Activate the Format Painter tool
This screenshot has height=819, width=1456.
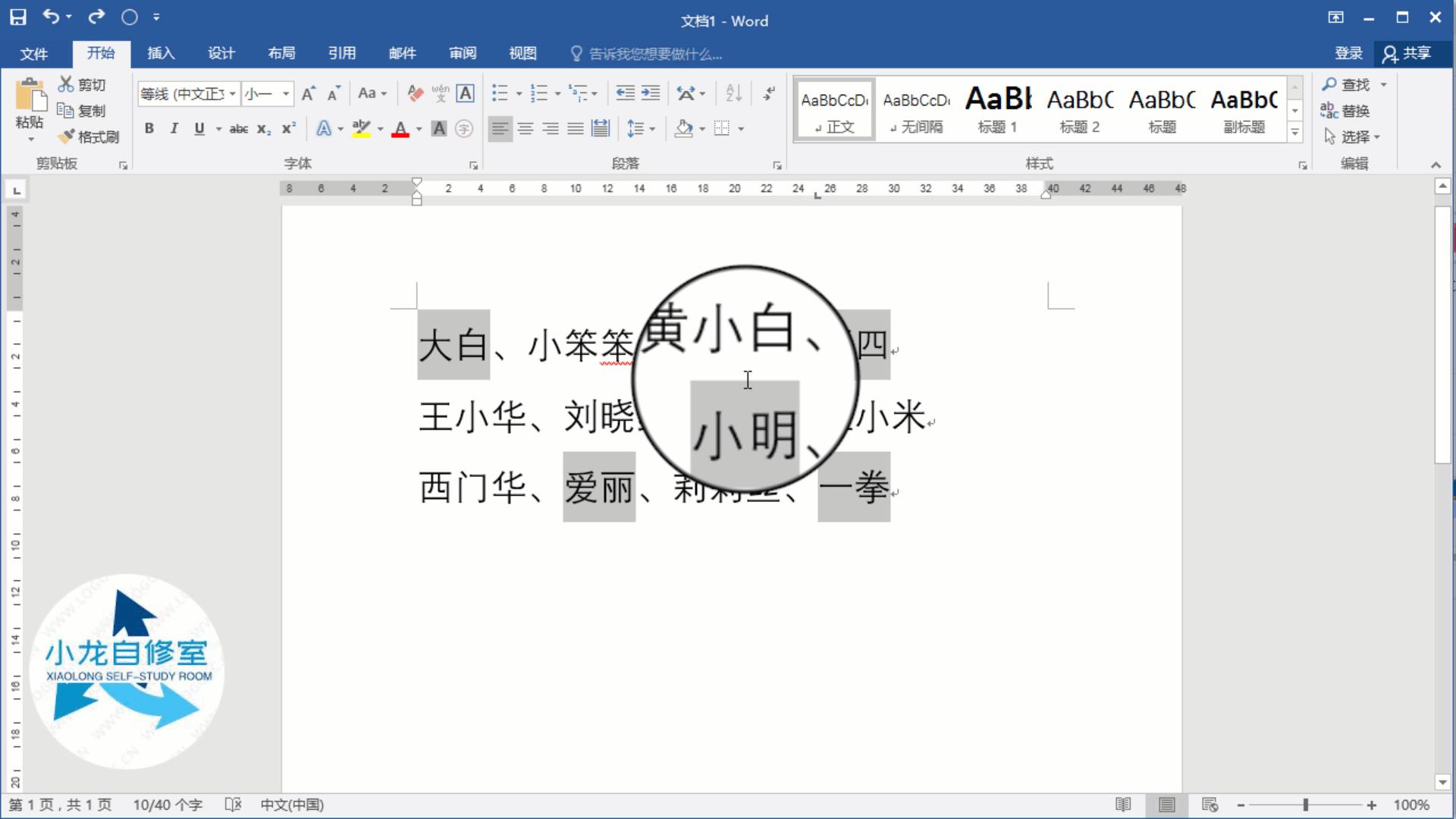[x=88, y=137]
